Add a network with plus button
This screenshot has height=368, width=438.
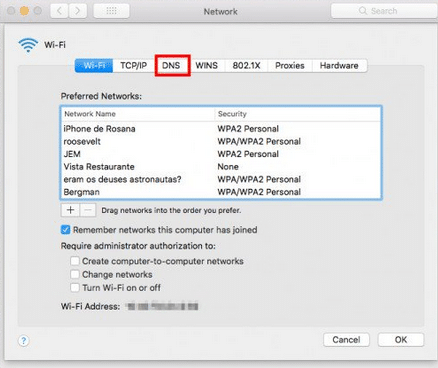tap(70, 210)
